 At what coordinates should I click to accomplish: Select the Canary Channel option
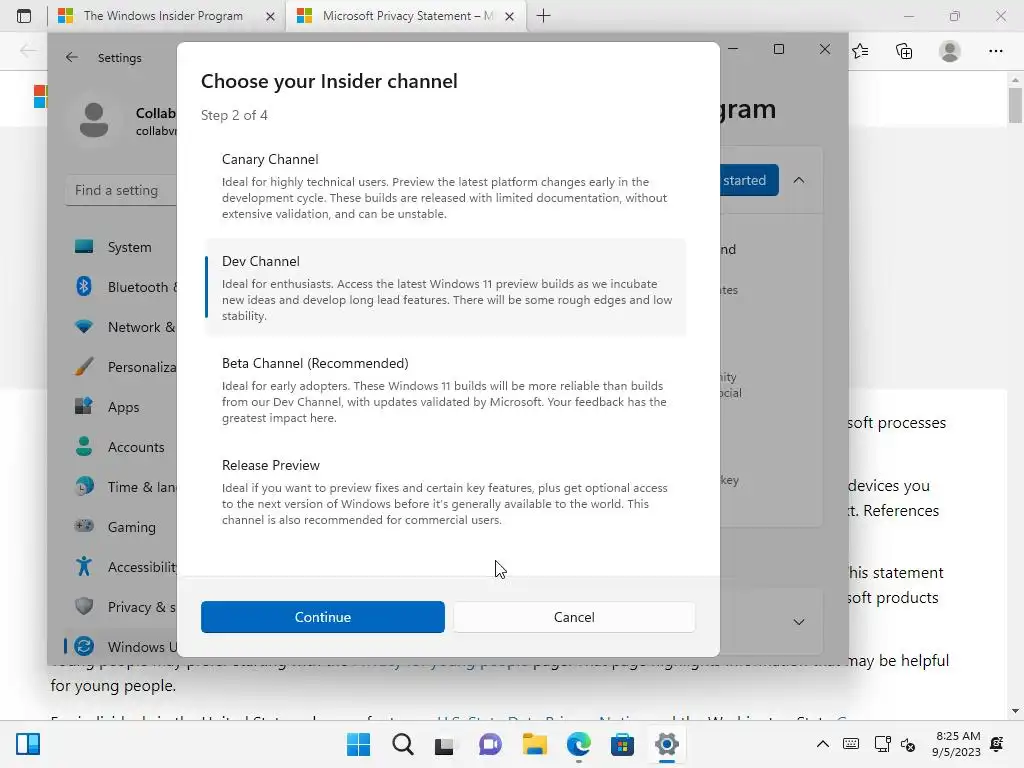[x=445, y=186]
